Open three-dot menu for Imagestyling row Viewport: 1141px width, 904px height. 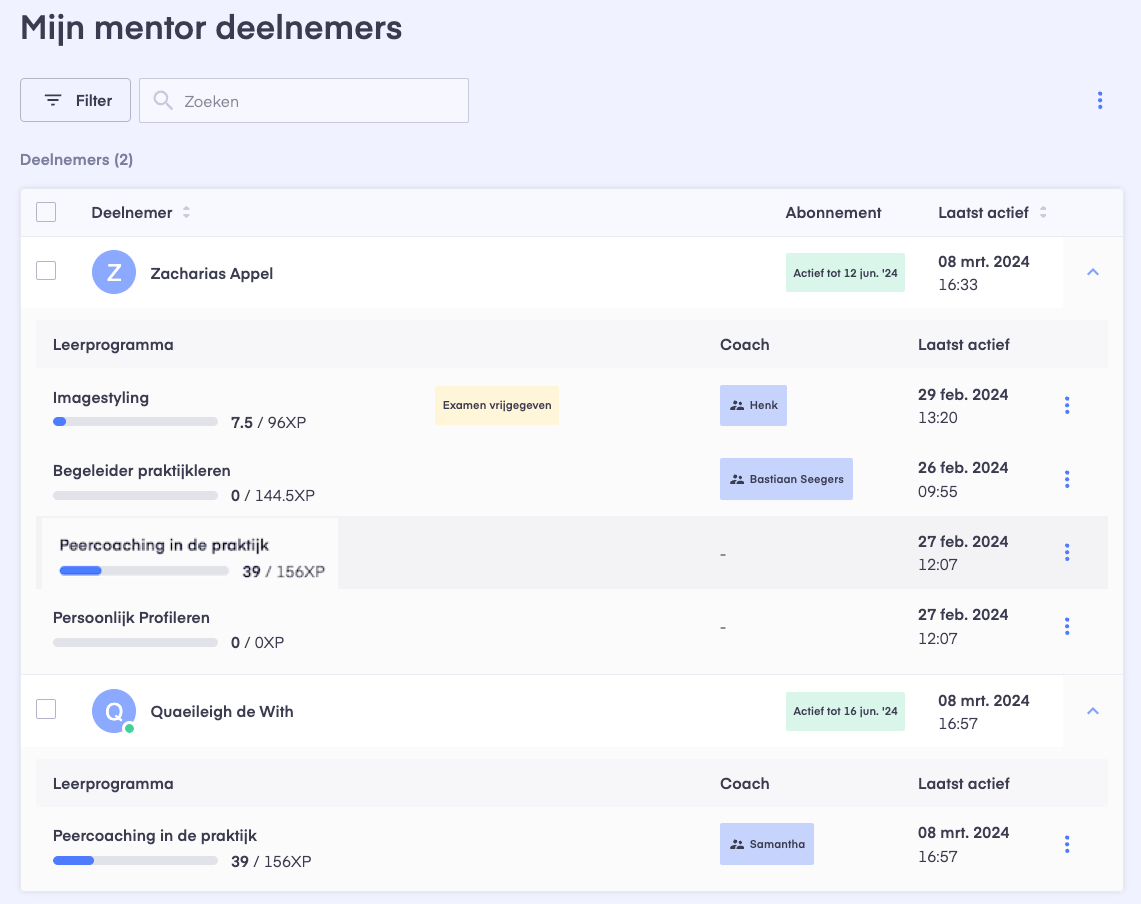click(1067, 405)
